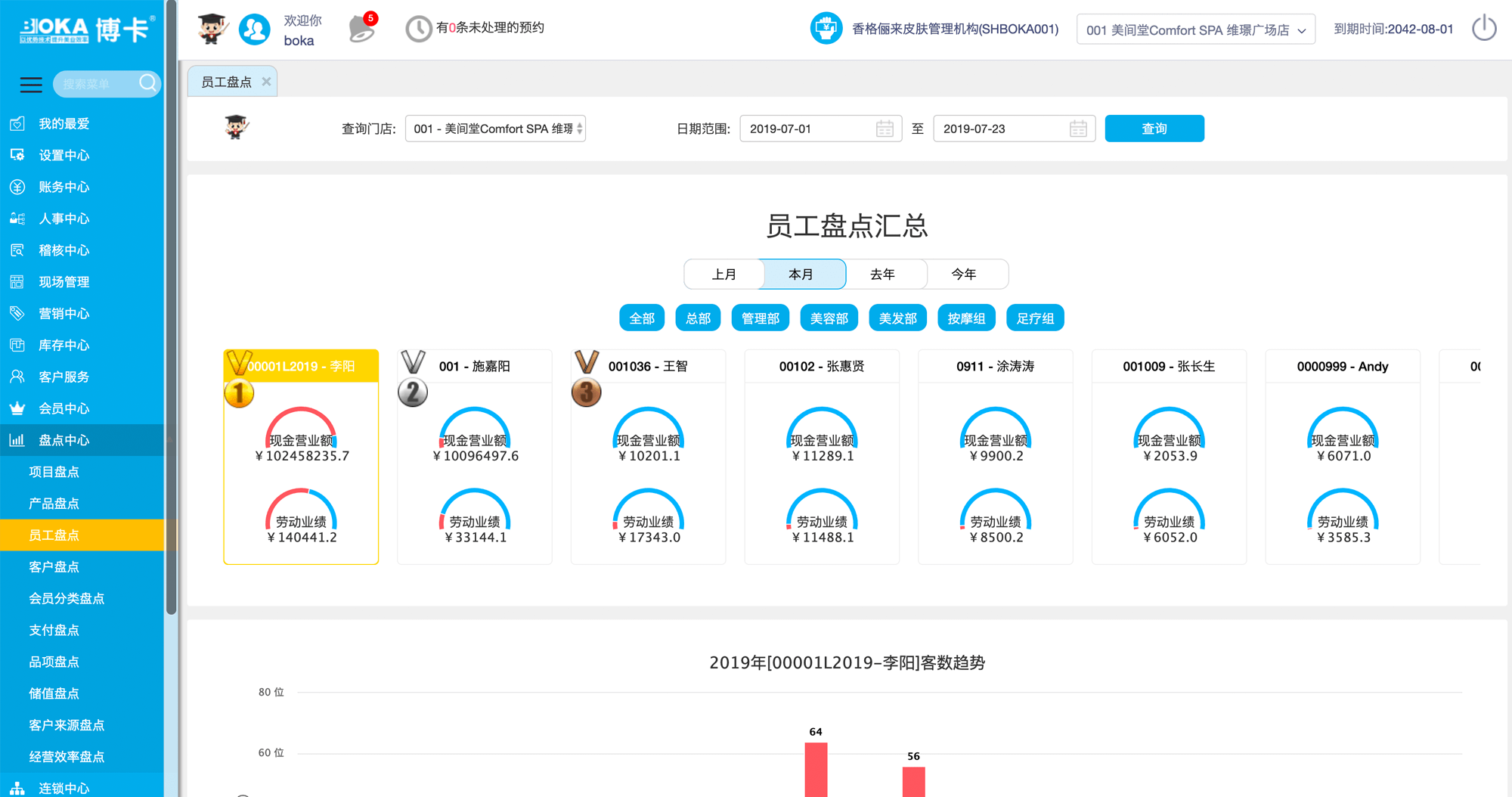1512x797 pixels.
Task: Open the 查询门店 store dropdown
Action: (x=495, y=129)
